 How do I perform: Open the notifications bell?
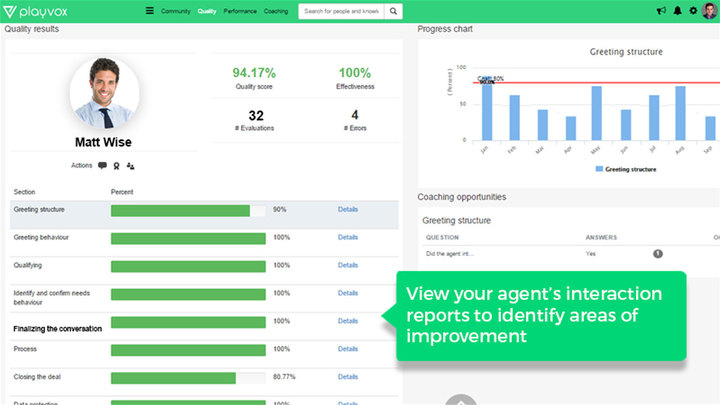[677, 11]
